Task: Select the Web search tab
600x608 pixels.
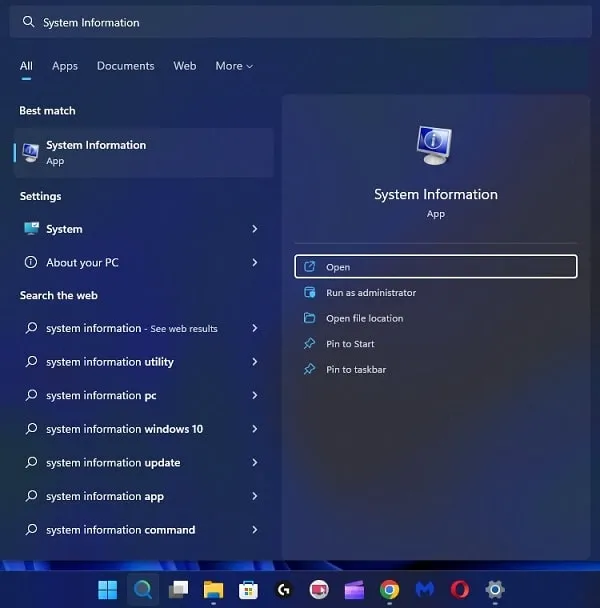Action: point(185,66)
